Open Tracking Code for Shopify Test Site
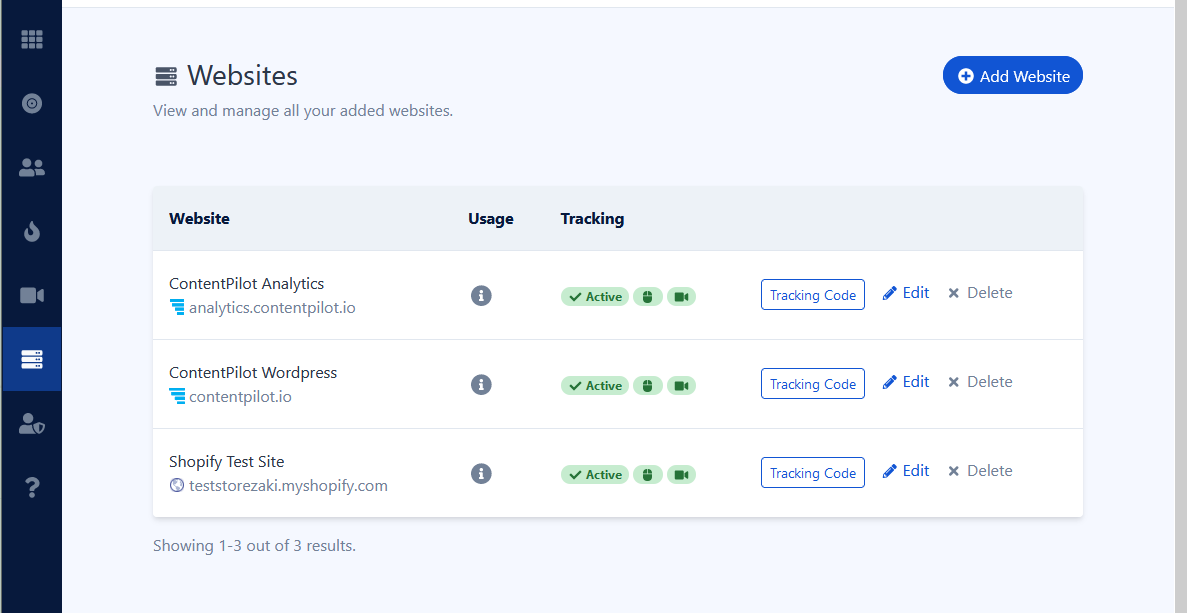Viewport: 1187px width, 613px height. tap(812, 473)
